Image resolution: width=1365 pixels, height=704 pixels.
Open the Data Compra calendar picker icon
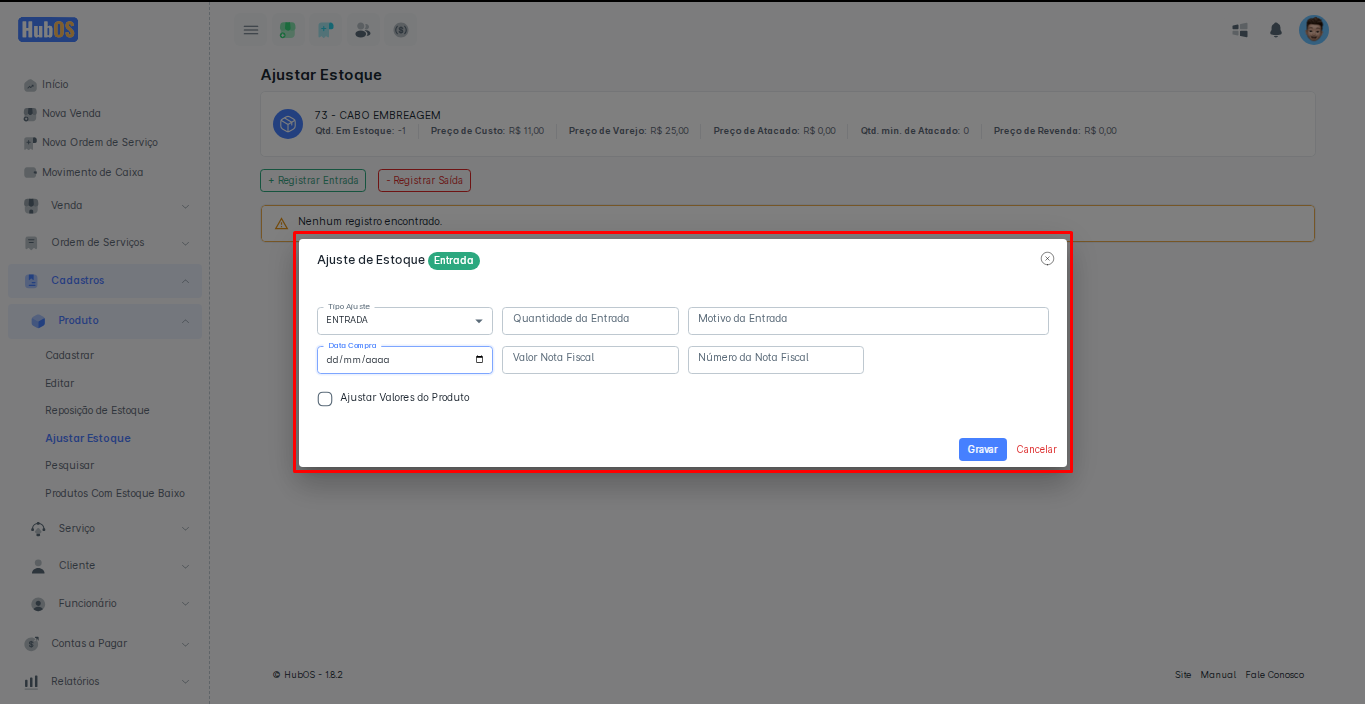[x=479, y=360]
